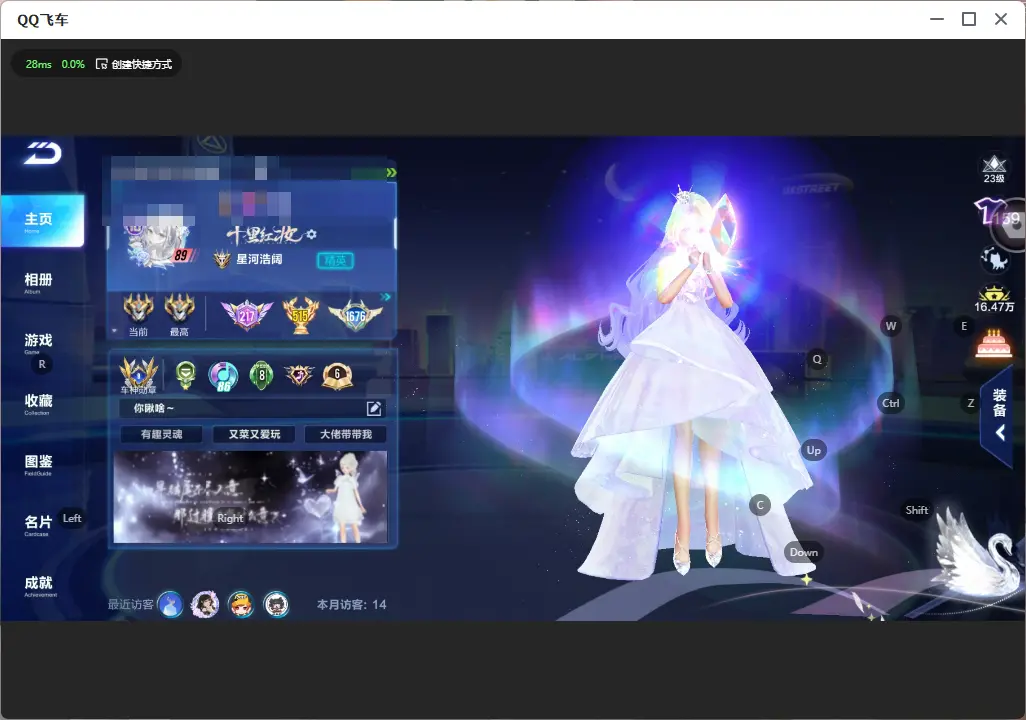Image resolution: width=1026 pixels, height=720 pixels.
Task: Click the music note 86 medal
Action: pos(223,376)
